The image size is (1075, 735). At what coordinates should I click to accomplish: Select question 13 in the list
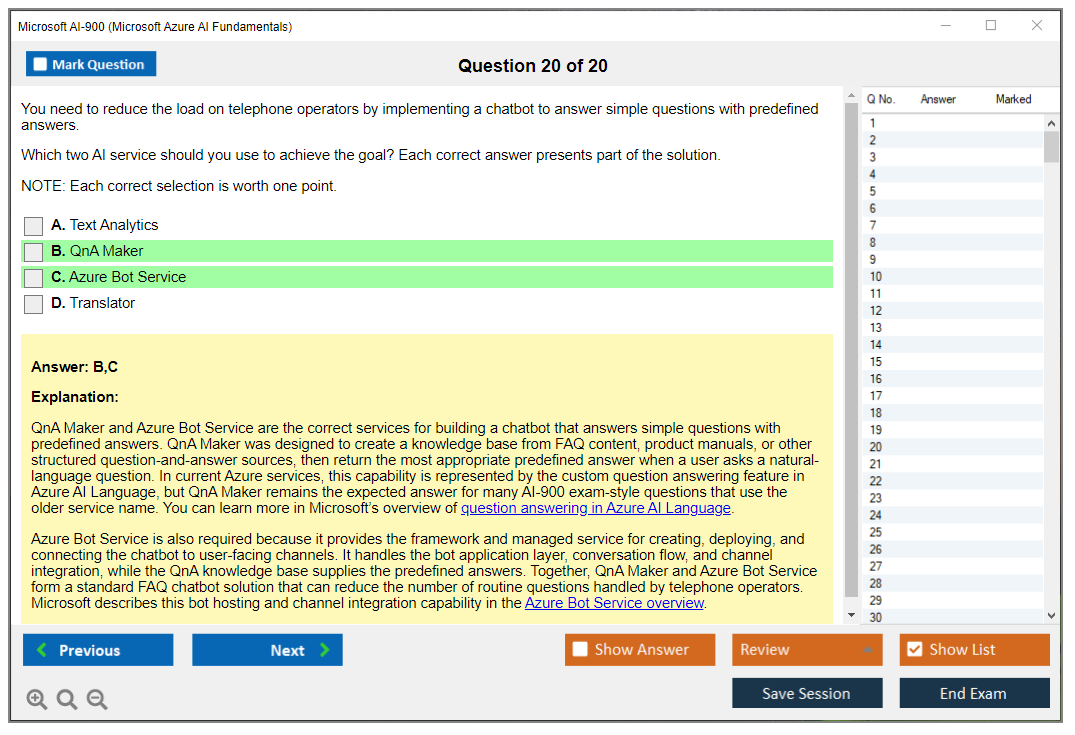point(953,328)
